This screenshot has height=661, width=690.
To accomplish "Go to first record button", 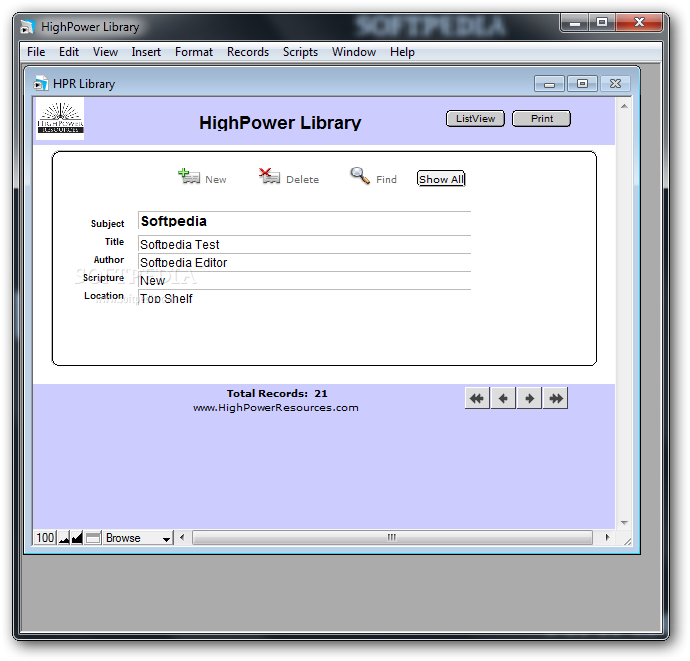I will [x=477, y=398].
